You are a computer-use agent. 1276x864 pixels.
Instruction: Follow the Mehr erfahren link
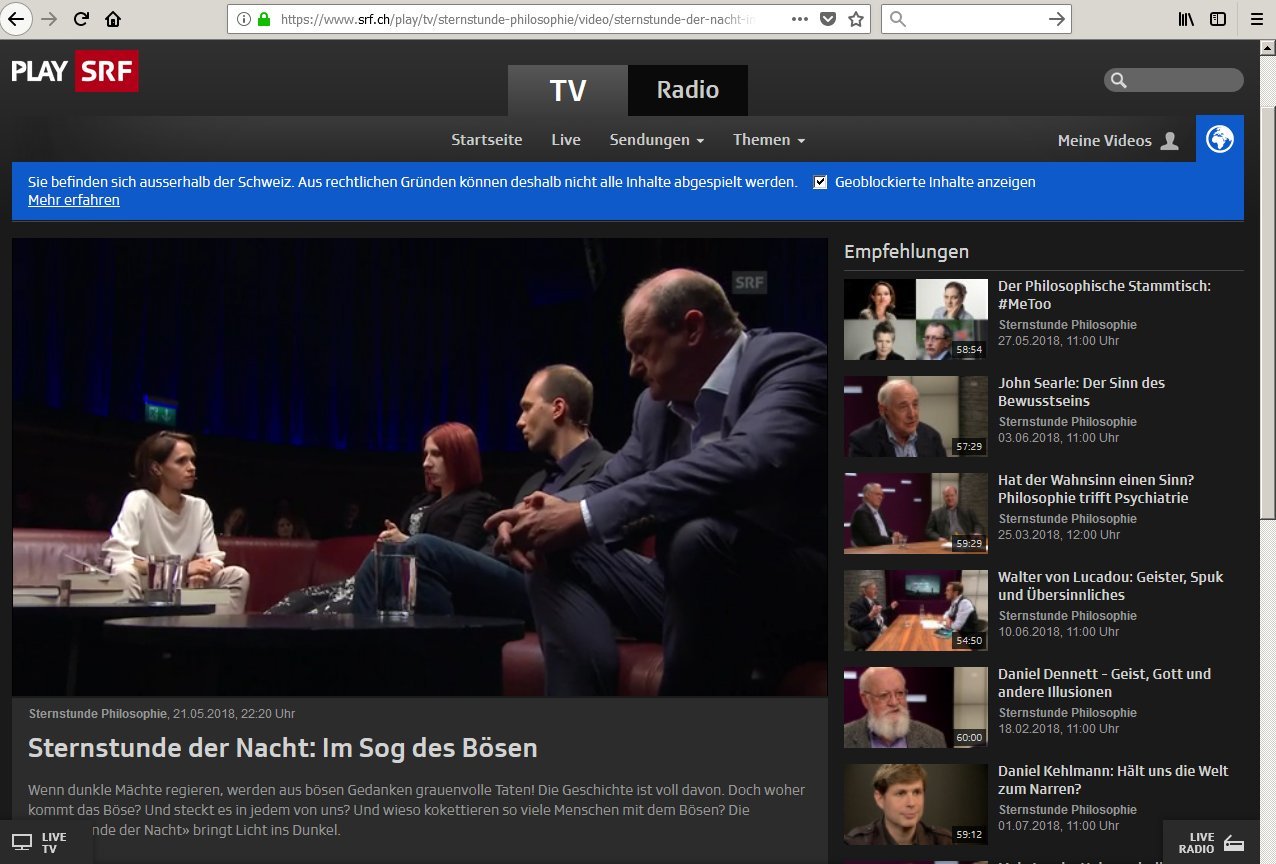point(74,200)
